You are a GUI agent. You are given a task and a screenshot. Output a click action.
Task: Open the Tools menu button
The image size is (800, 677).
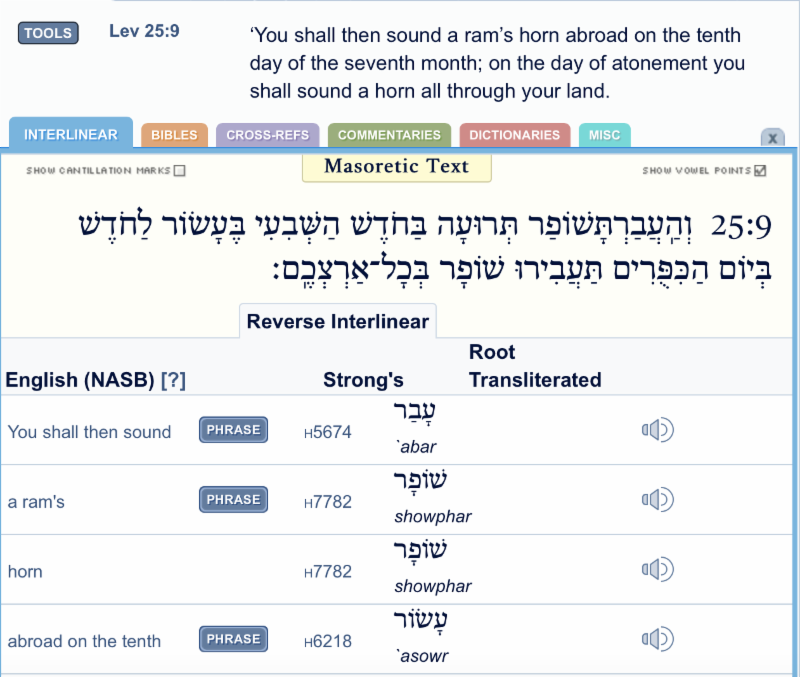(x=48, y=33)
